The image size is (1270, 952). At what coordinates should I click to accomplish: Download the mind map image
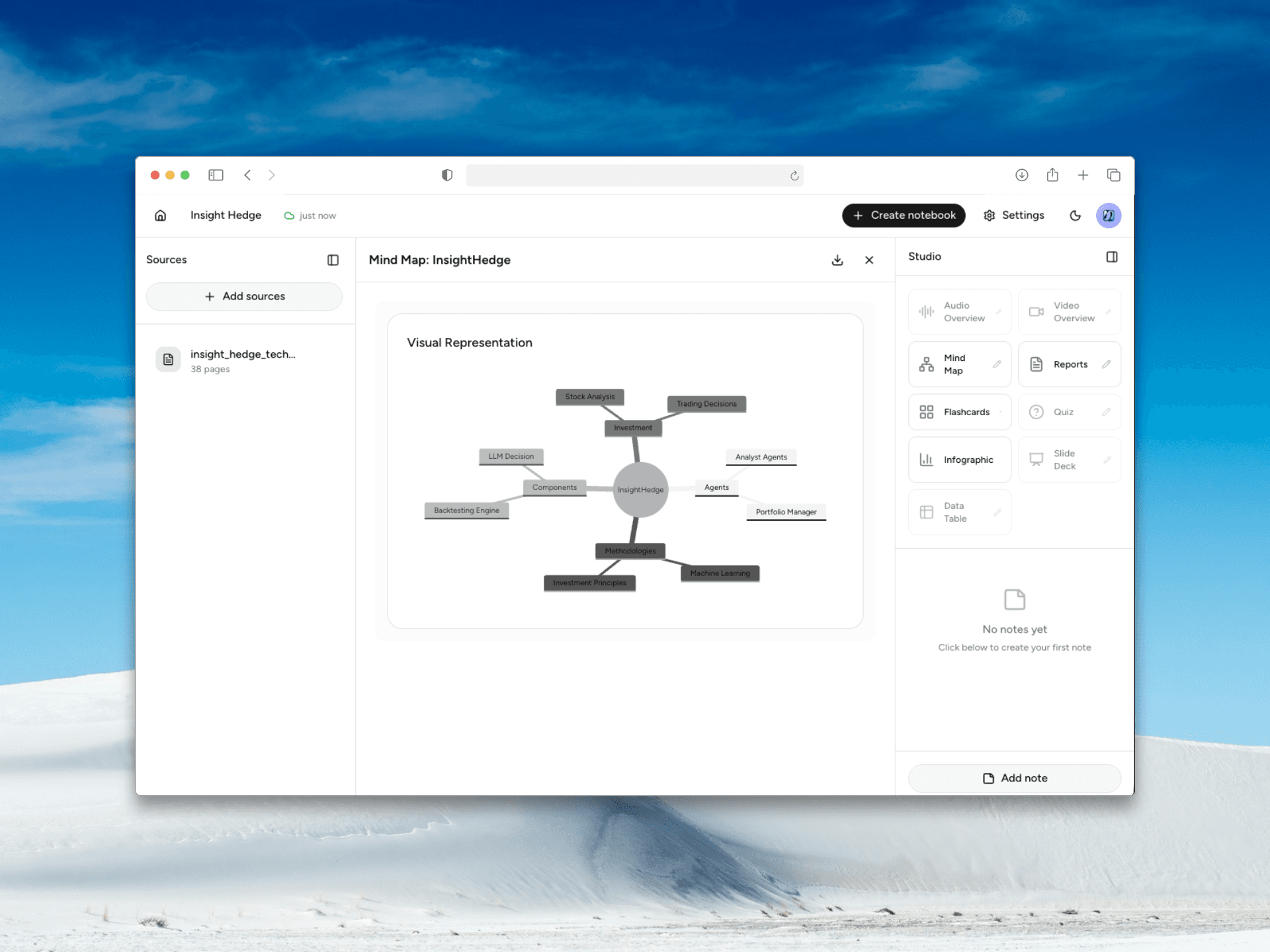[837, 260]
